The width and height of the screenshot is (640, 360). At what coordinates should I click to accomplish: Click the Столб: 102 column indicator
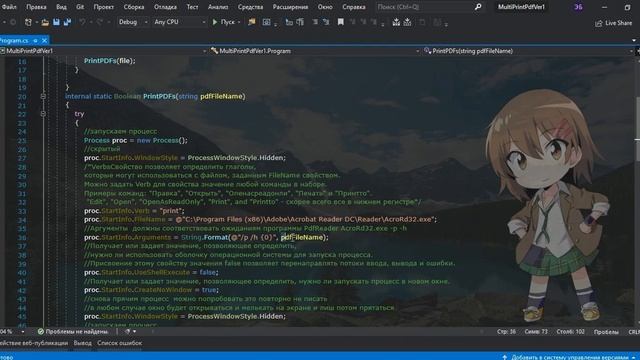570,332
